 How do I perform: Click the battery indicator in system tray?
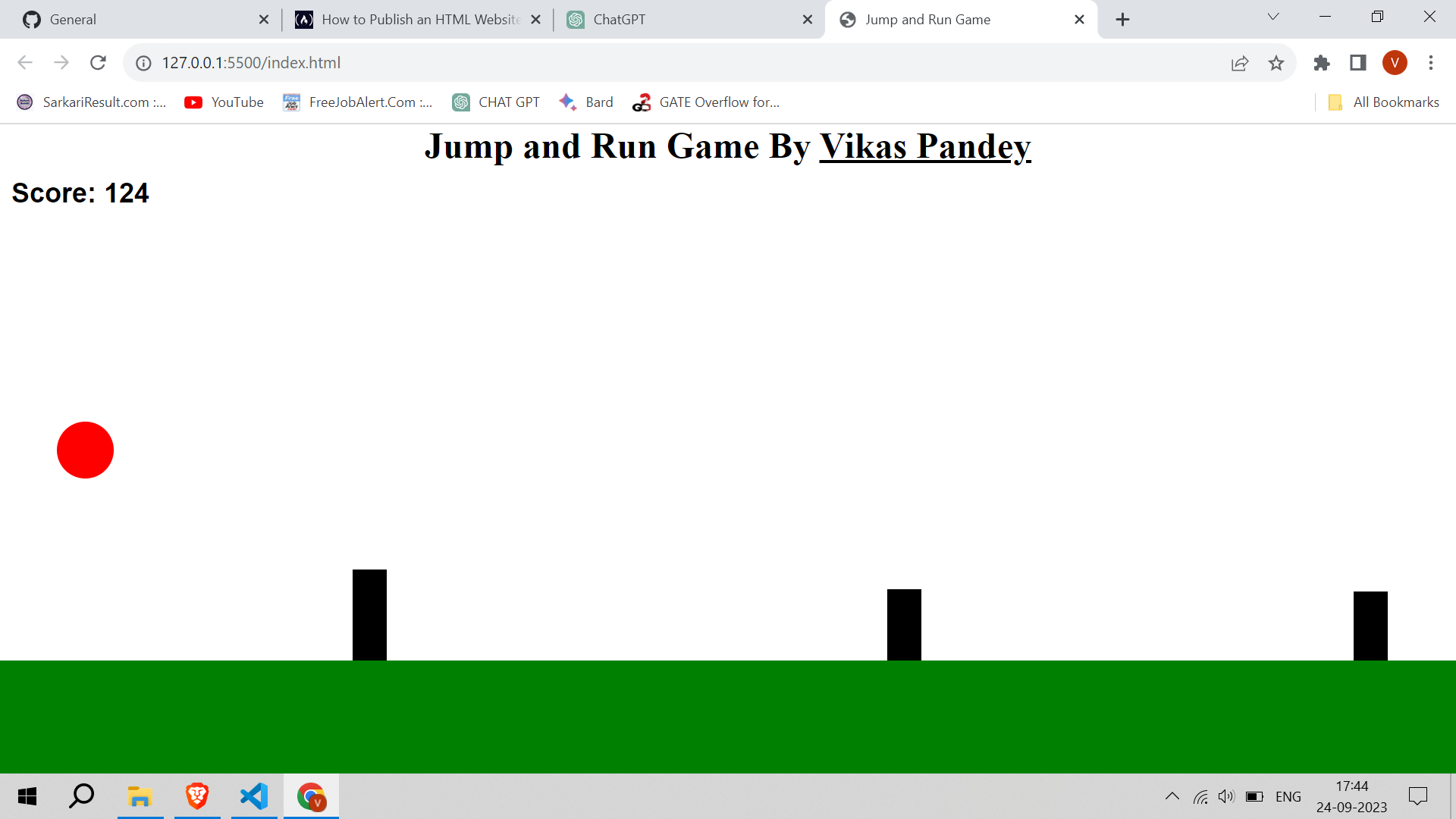(x=1254, y=796)
